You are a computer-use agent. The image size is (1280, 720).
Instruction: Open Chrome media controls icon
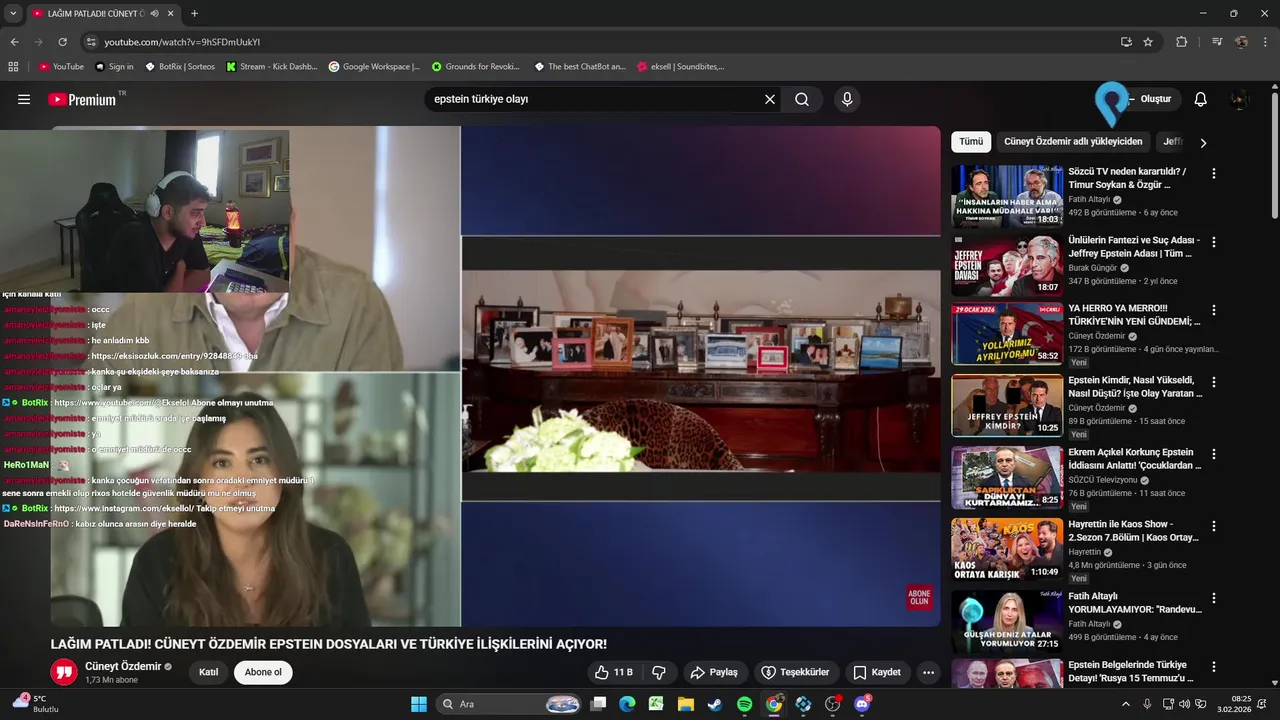coord(1217,42)
